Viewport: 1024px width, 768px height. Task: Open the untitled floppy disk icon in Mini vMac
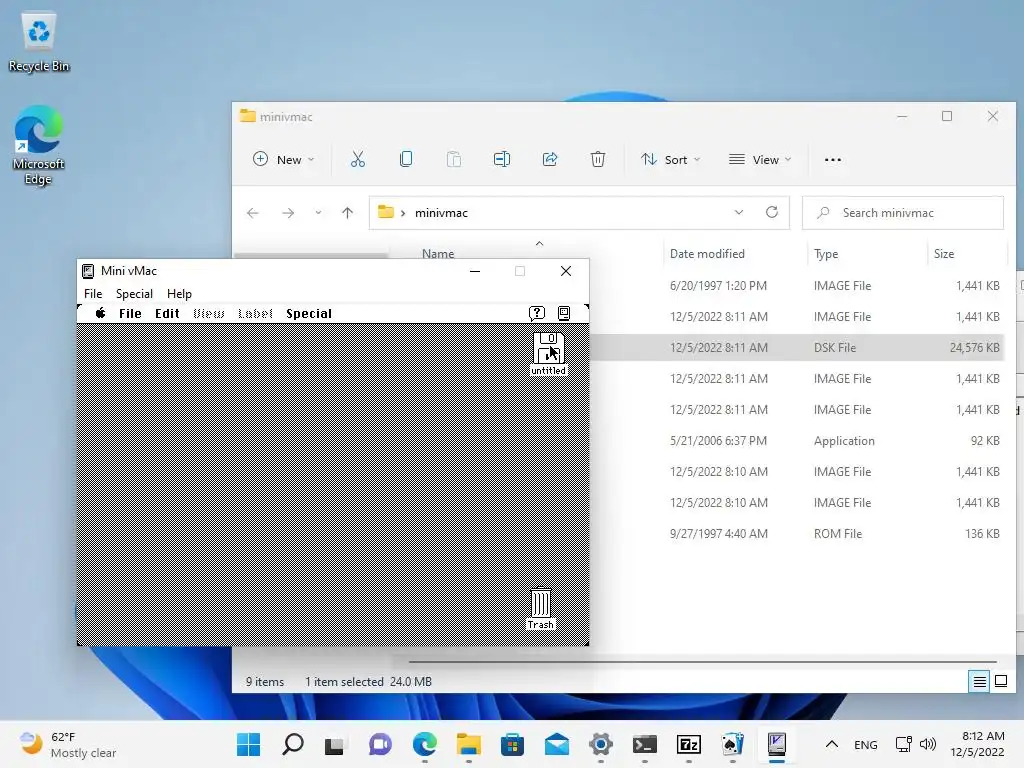tap(549, 348)
